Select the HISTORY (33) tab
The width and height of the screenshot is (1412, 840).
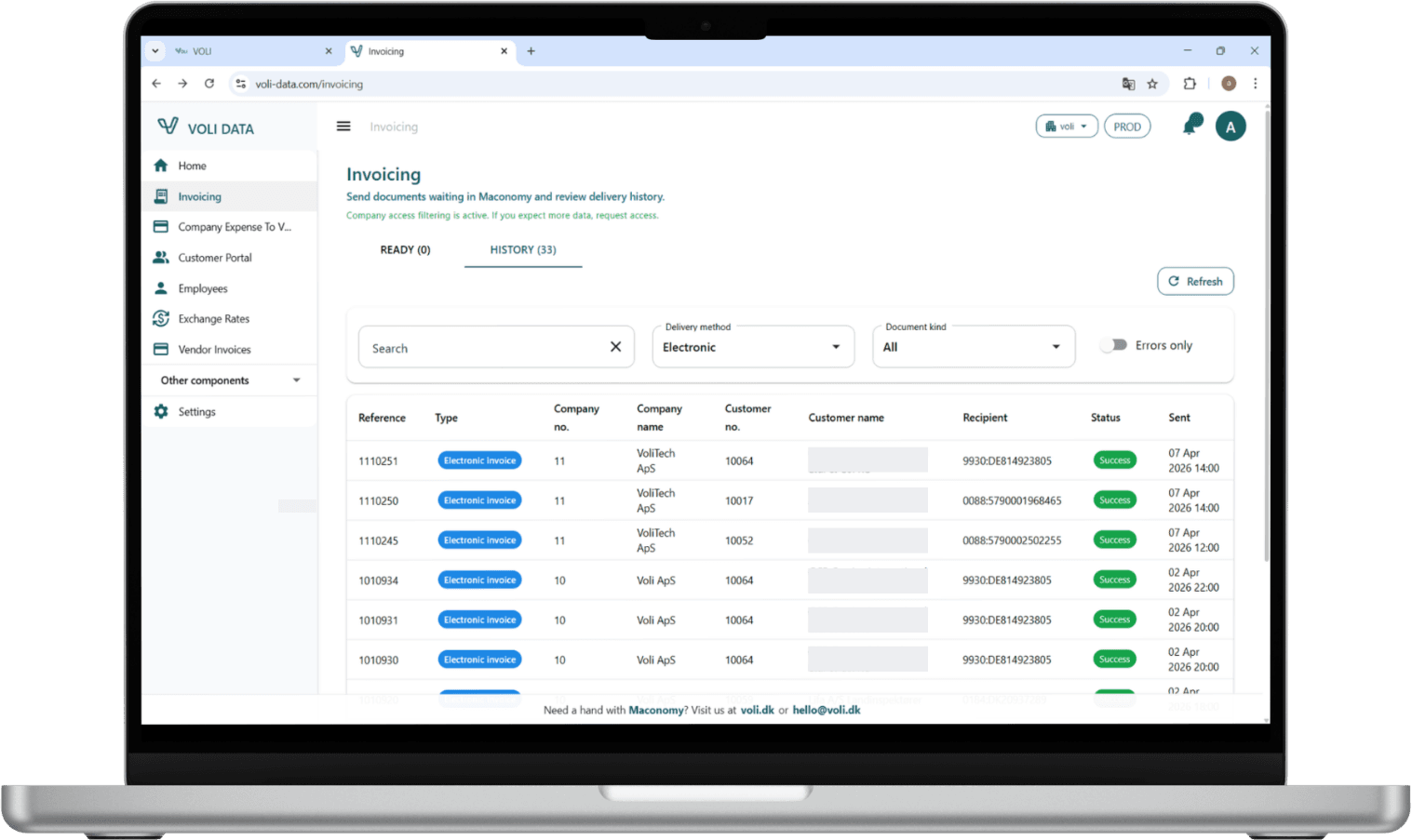[x=522, y=249]
